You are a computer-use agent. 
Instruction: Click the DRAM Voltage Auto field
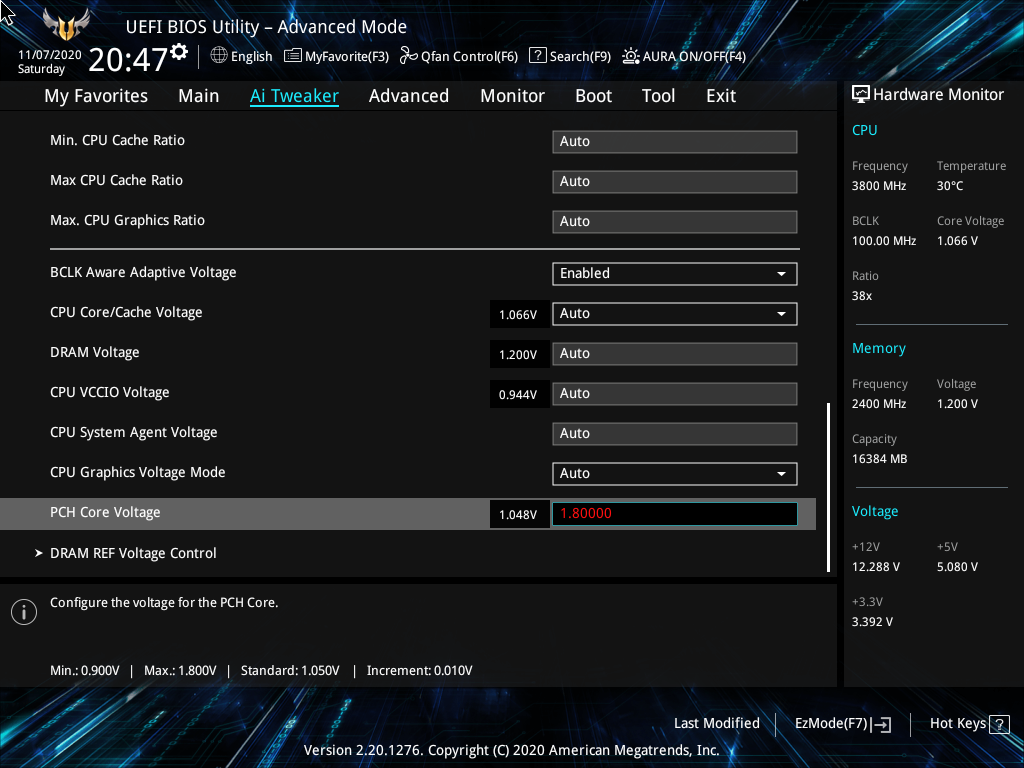pyautogui.click(x=675, y=354)
